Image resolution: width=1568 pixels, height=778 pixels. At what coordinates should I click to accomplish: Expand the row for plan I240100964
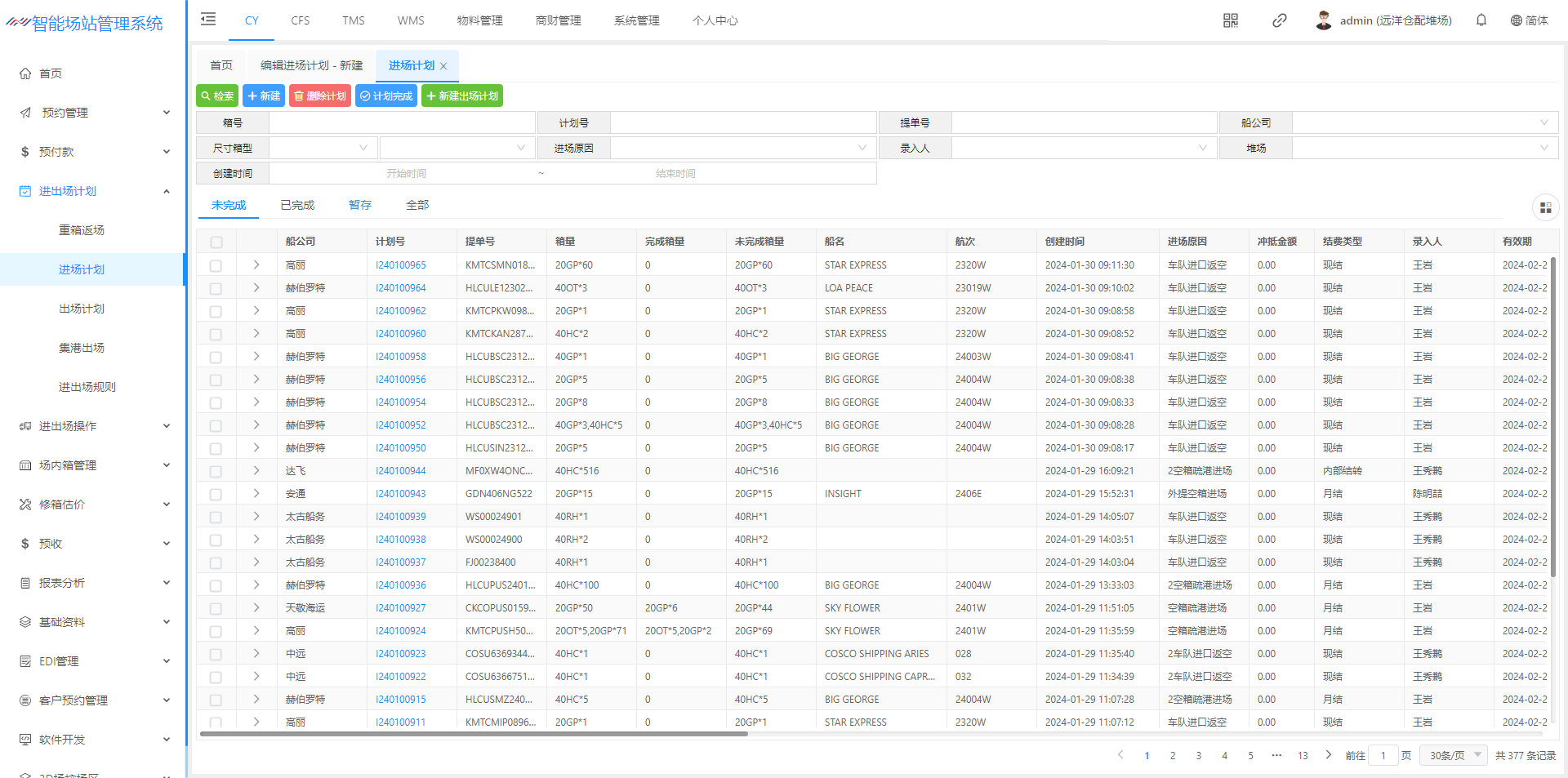pos(256,288)
